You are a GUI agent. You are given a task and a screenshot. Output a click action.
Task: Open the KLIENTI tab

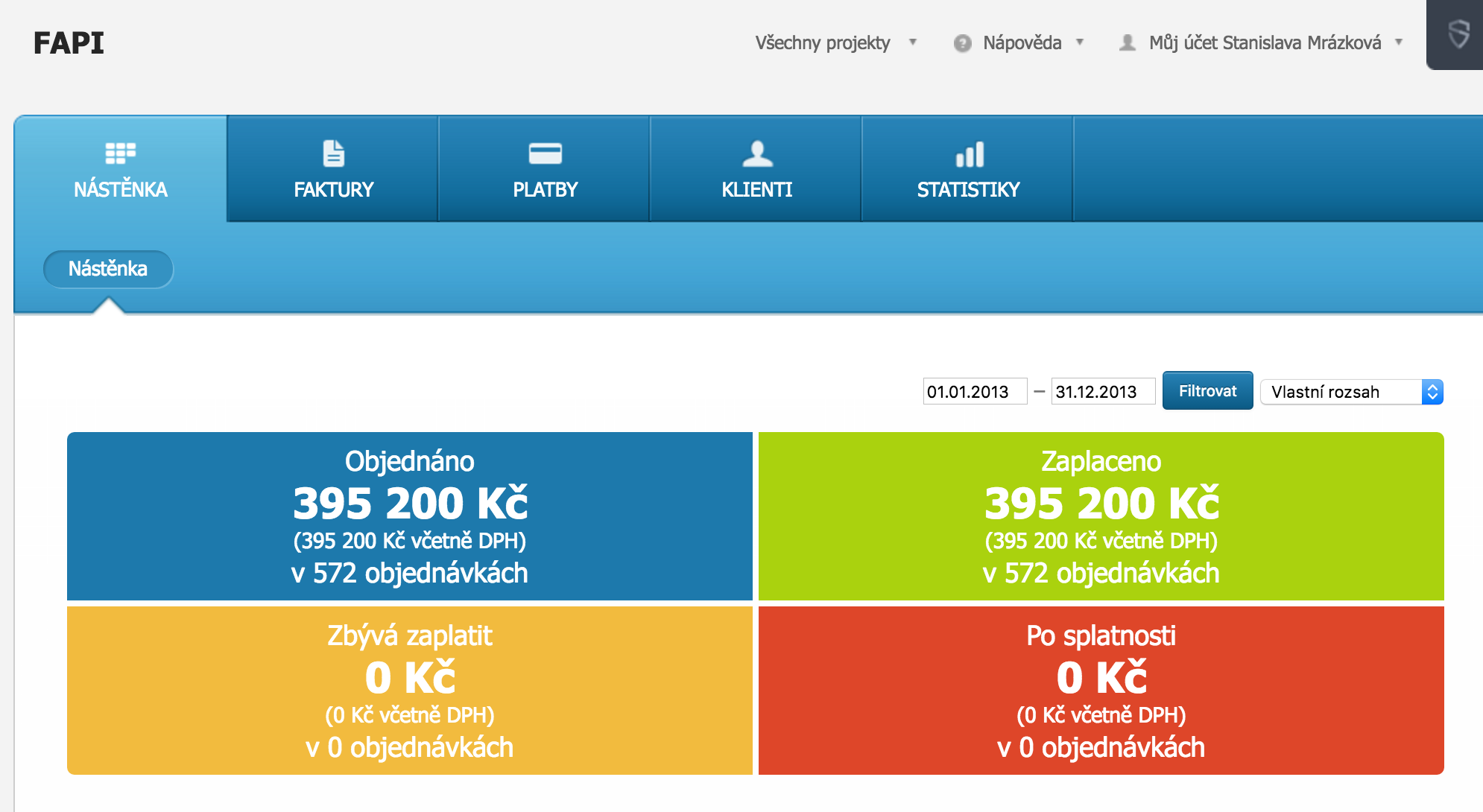coord(757,169)
